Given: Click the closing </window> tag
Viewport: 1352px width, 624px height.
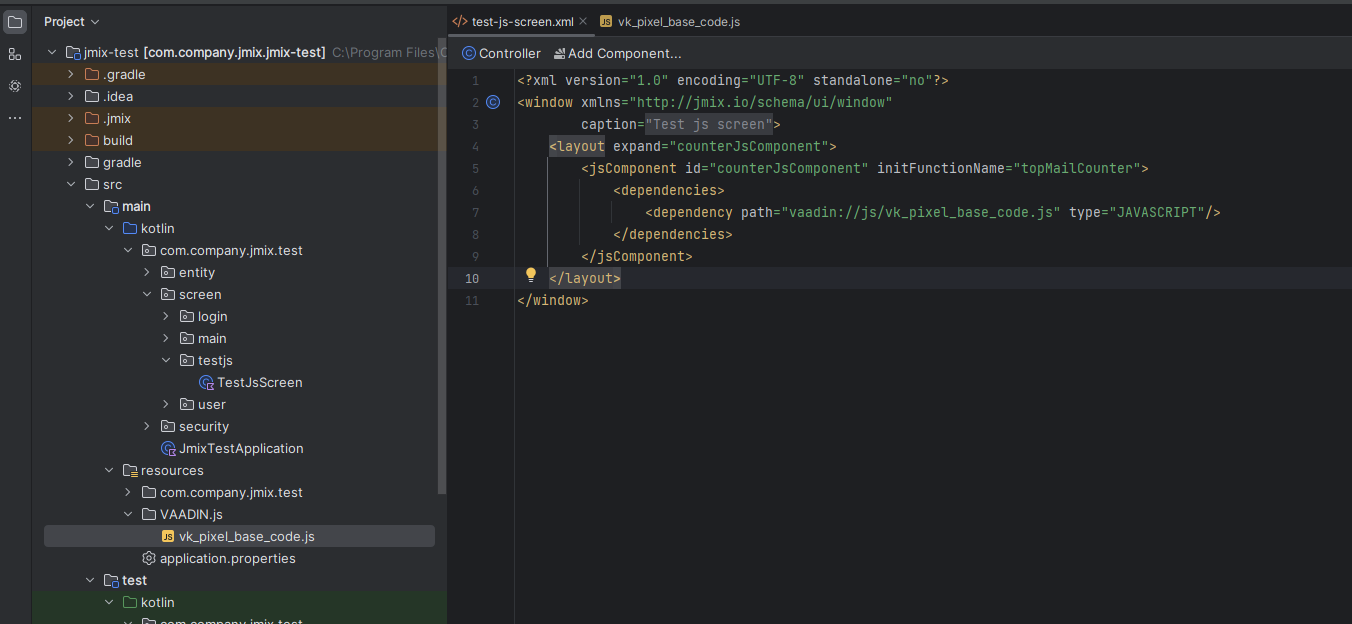Looking at the screenshot, I should click(x=553, y=300).
